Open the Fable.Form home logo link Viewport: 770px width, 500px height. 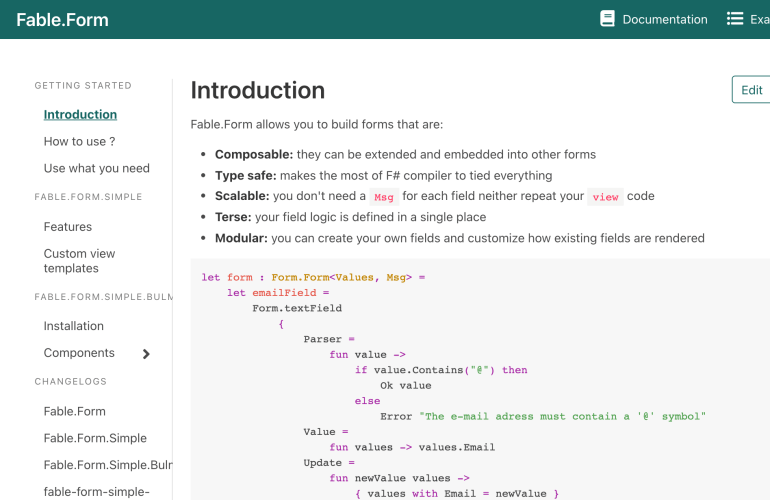62,20
